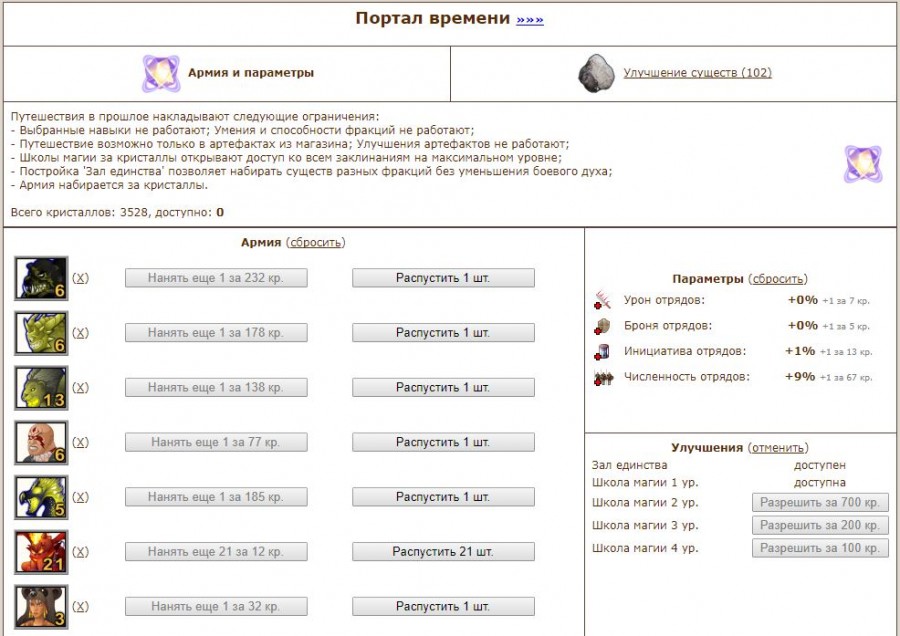Click the red demon portrait with 21
Screen dimensions: 900x636
tap(41, 552)
